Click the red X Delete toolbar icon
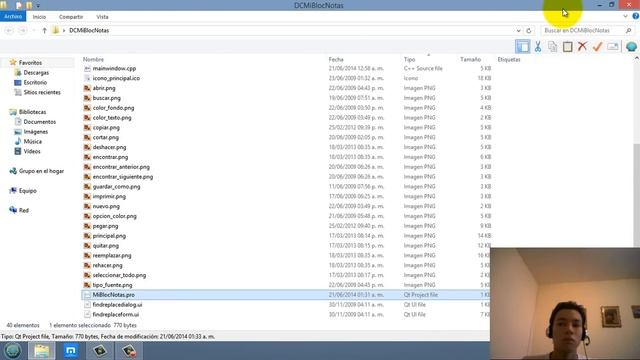This screenshot has width=640, height=360. (582, 46)
